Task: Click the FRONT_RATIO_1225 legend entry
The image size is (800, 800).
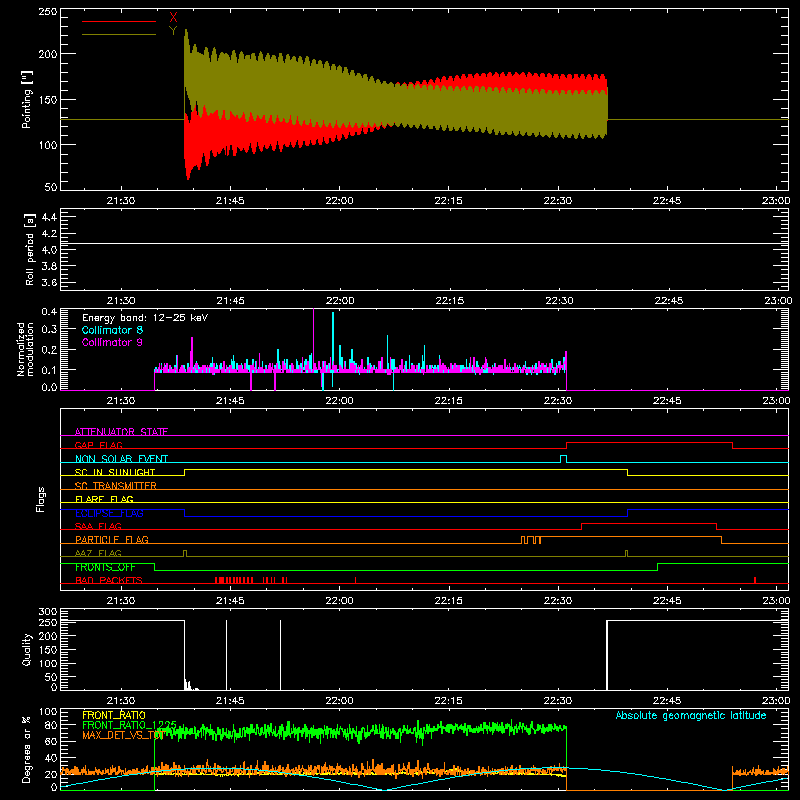Action: tap(129, 725)
